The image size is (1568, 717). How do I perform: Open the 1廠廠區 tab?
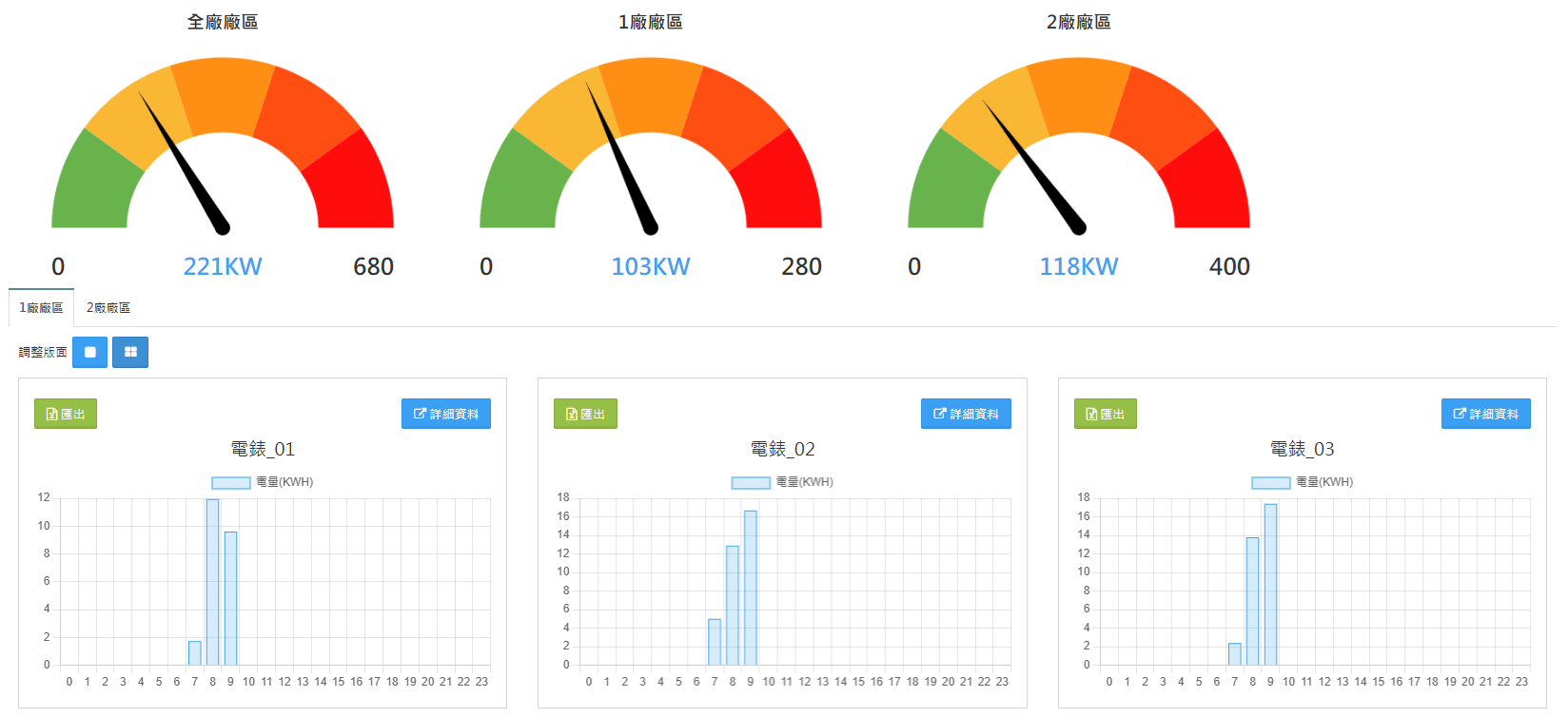click(41, 308)
